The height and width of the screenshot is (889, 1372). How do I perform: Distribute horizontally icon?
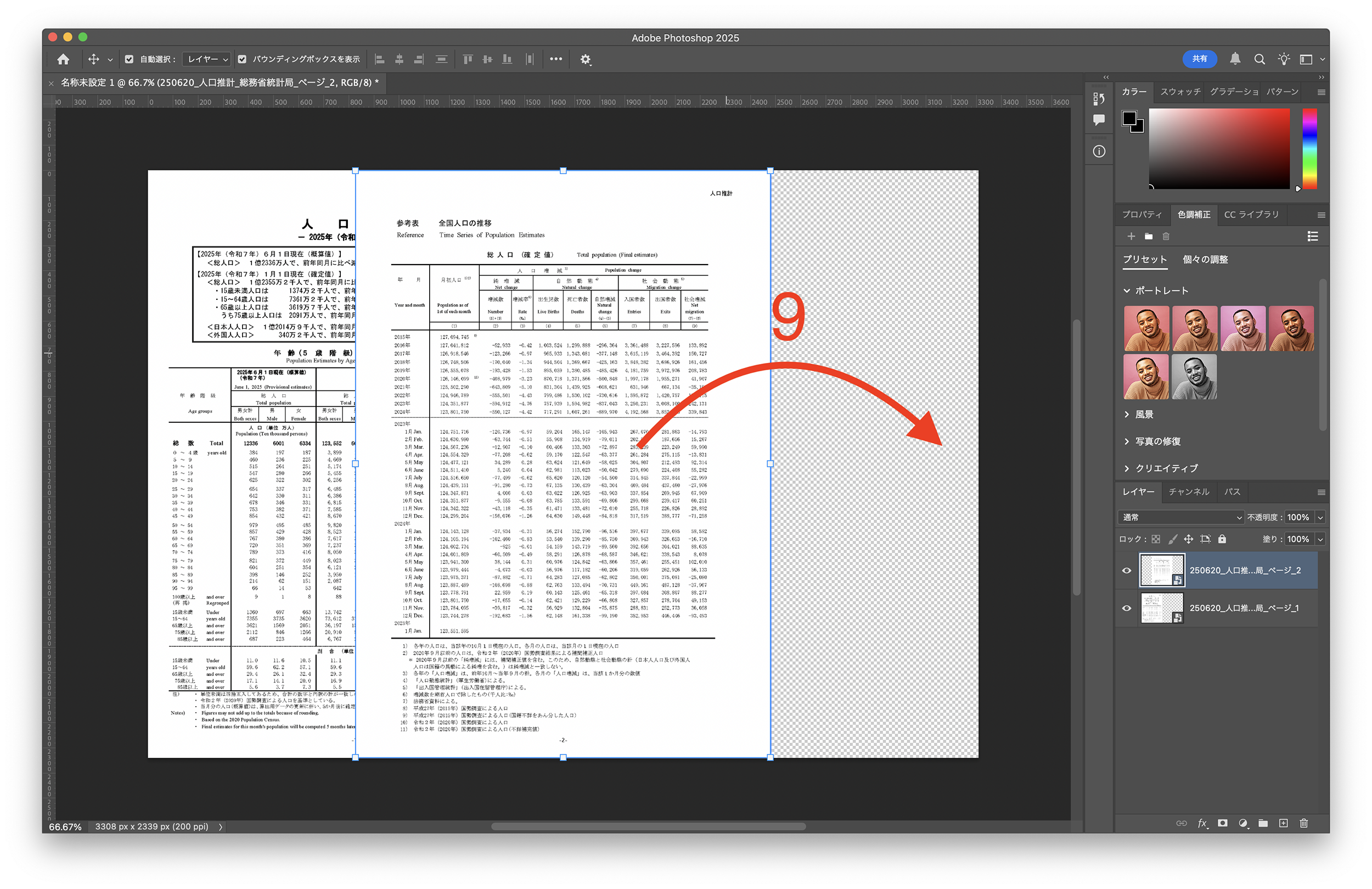(529, 59)
